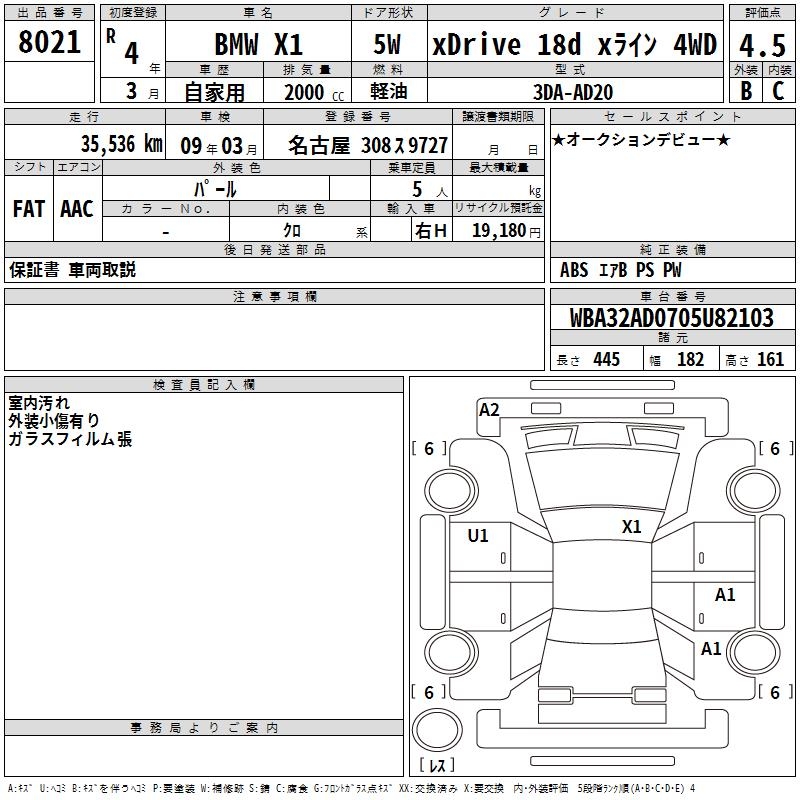This screenshot has height=800, width=800.
Task: Select the model code 3DA-AD20
Action: click(573, 92)
